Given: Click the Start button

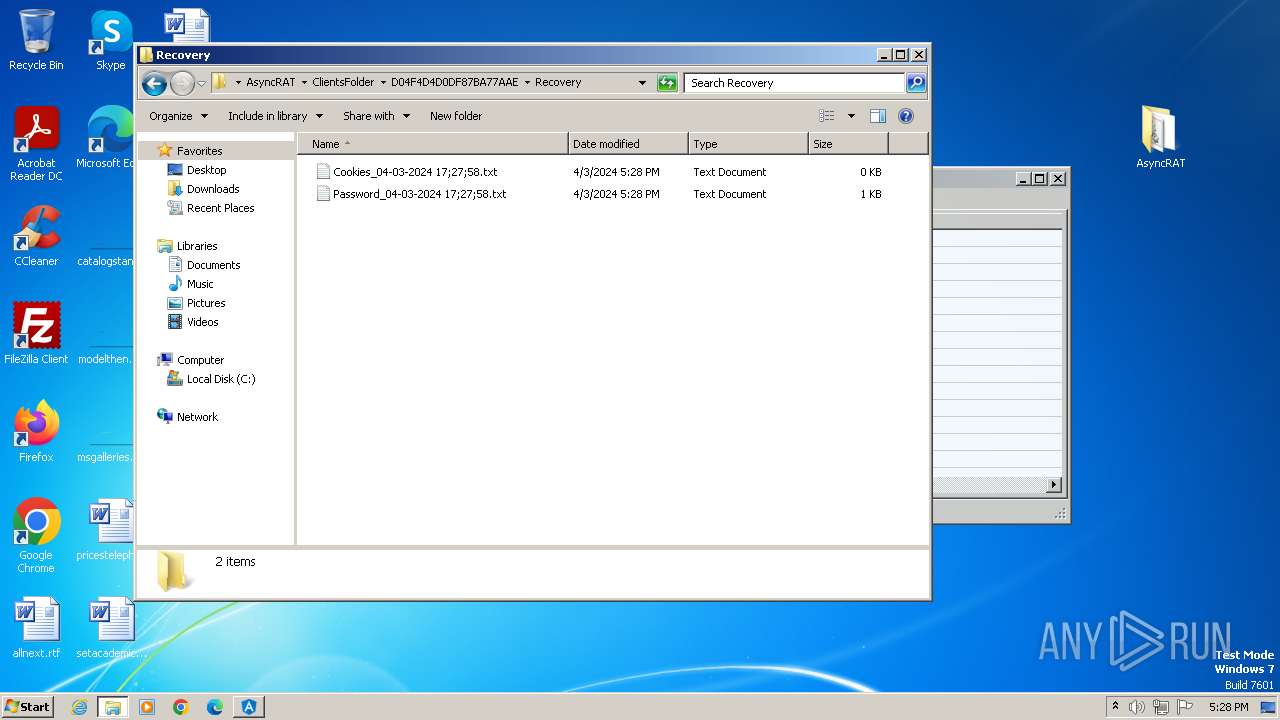Looking at the screenshot, I should [x=28, y=707].
